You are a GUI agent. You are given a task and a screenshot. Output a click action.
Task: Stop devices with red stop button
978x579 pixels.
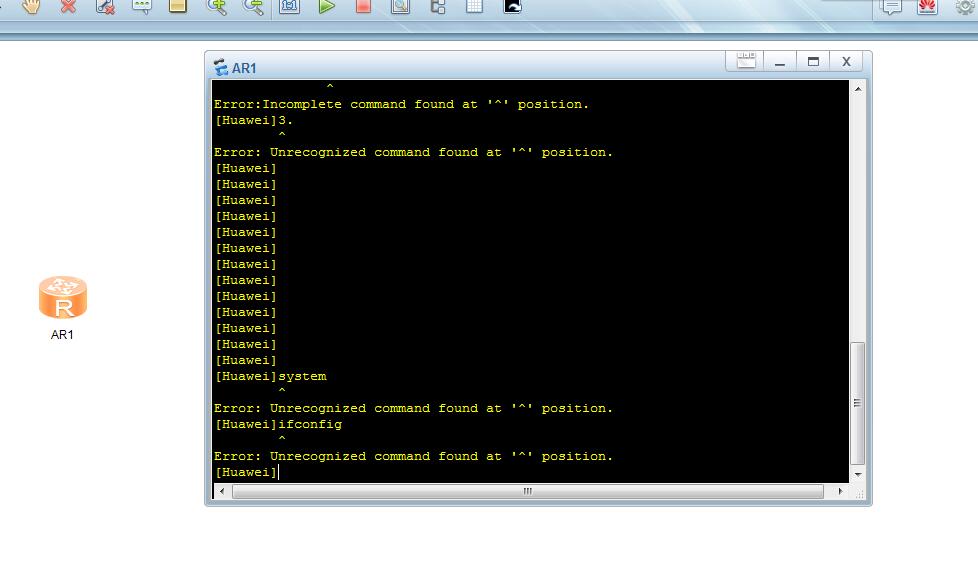pyautogui.click(x=363, y=7)
